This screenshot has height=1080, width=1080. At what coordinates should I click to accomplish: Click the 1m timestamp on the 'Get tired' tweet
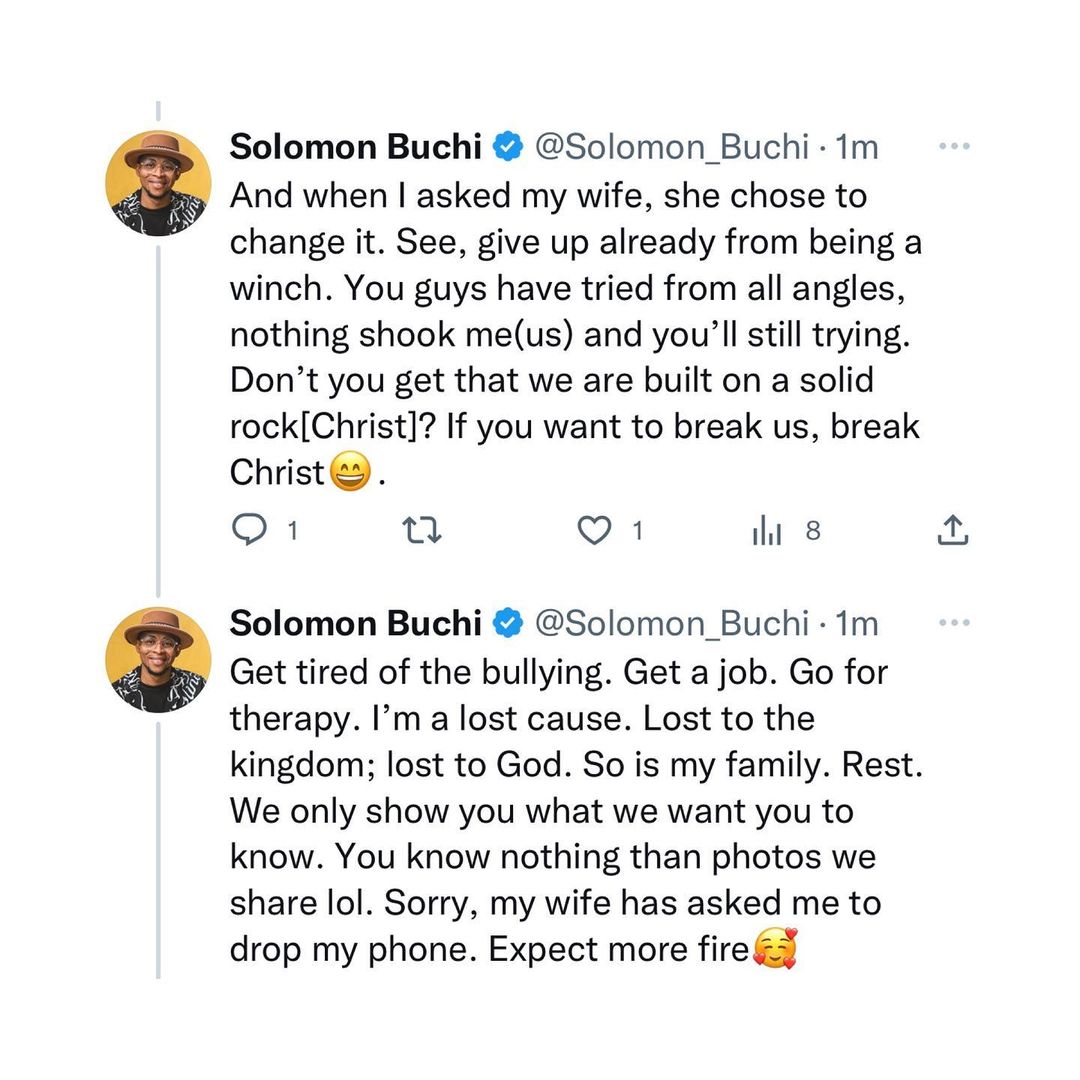click(856, 624)
